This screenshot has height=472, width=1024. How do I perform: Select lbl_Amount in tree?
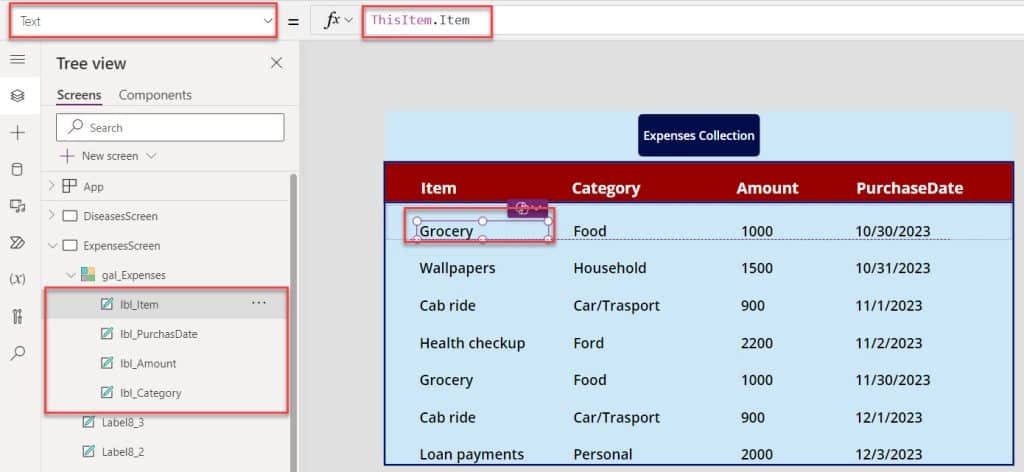pos(148,363)
